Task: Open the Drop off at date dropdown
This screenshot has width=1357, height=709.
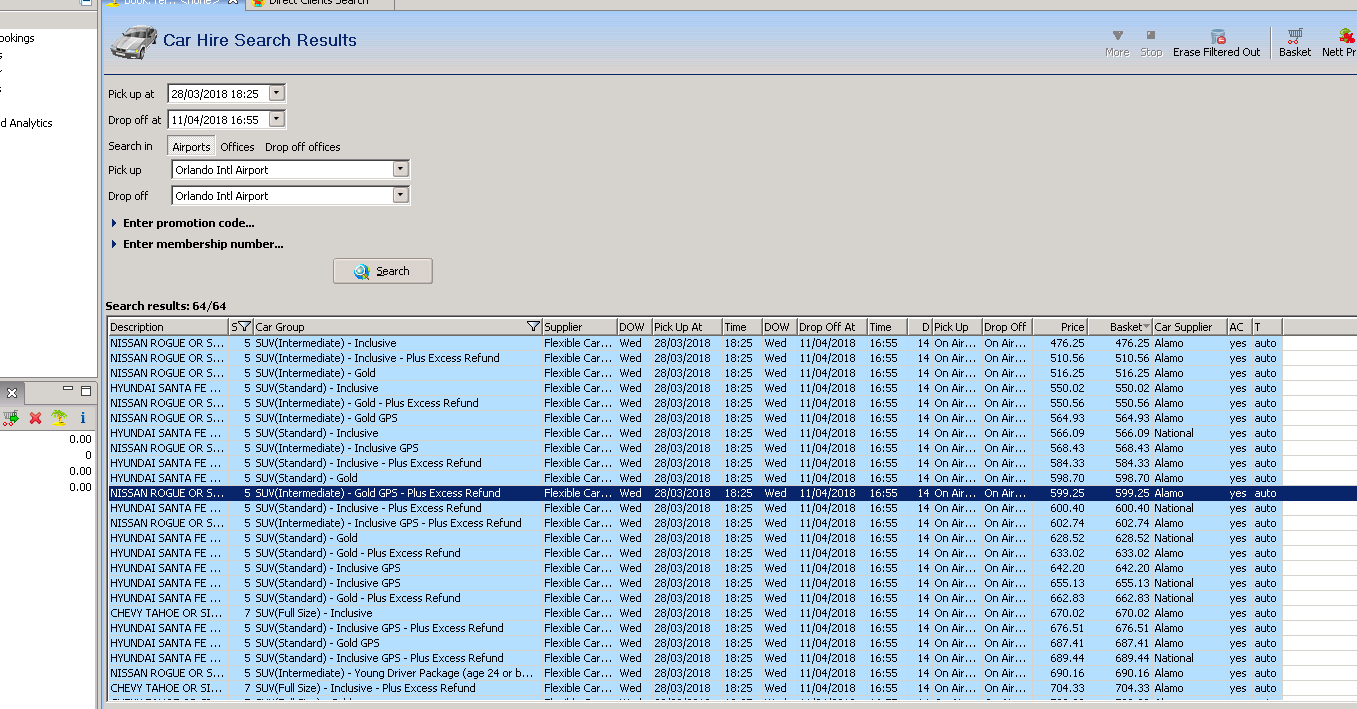Action: 276,119
